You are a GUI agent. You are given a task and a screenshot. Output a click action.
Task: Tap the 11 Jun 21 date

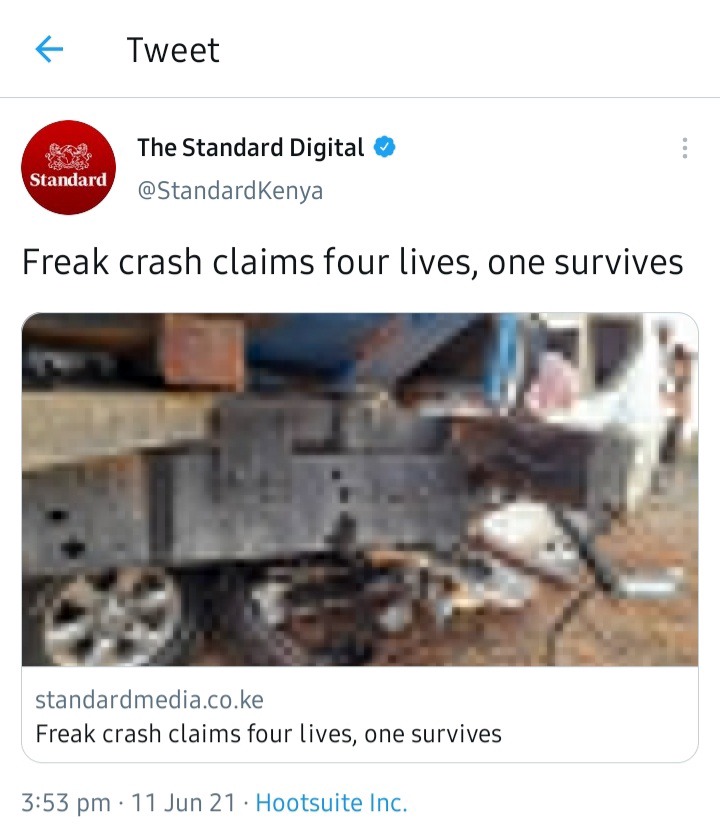(183, 803)
